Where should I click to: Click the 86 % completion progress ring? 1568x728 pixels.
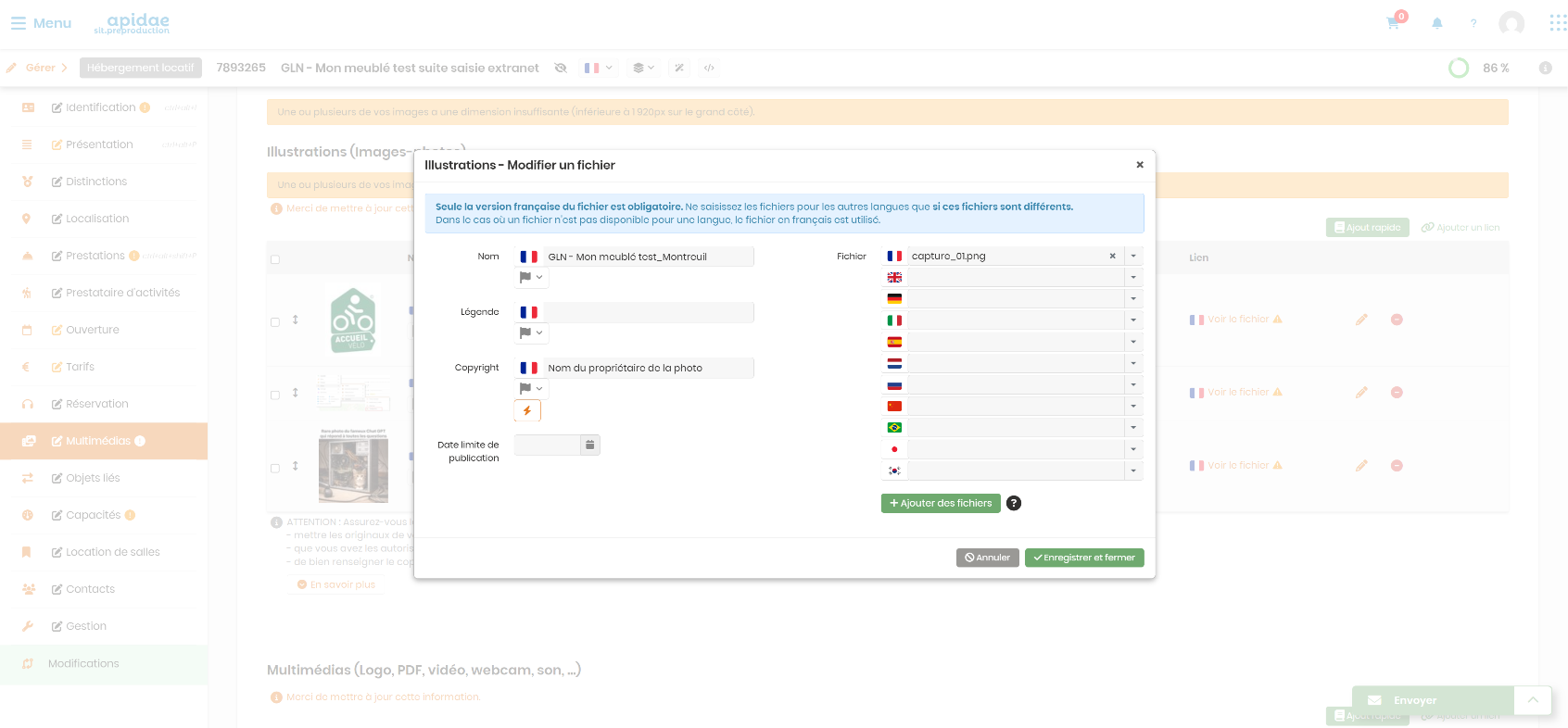(x=1459, y=68)
